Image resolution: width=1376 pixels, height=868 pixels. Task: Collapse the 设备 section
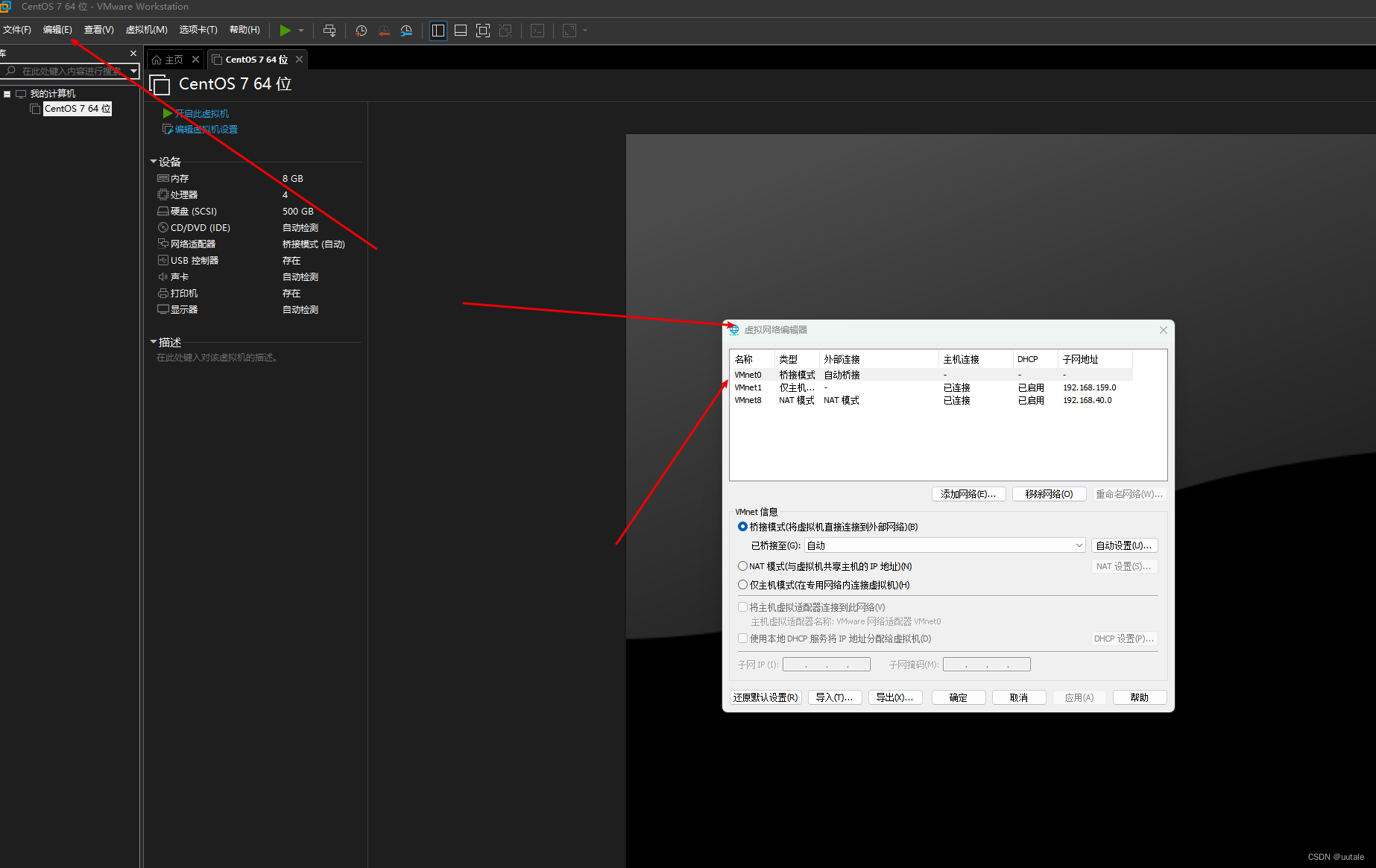click(x=154, y=162)
